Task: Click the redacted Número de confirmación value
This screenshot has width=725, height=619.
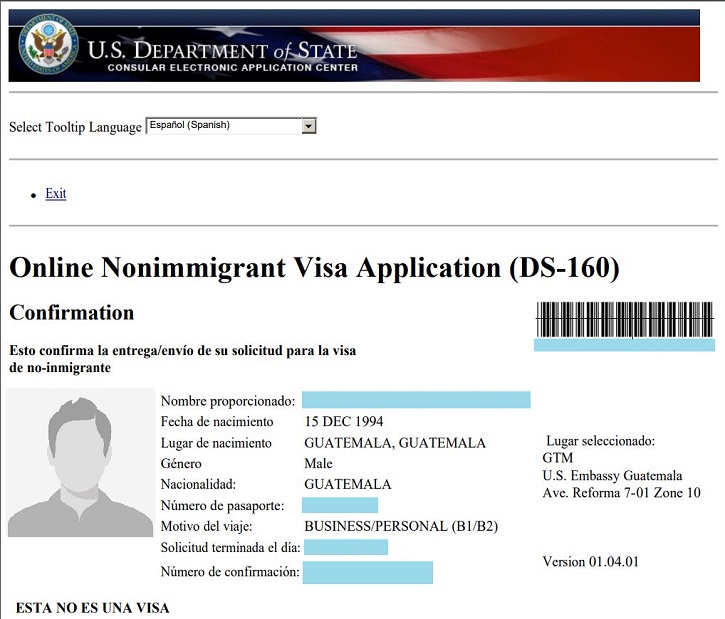Action: (368, 572)
